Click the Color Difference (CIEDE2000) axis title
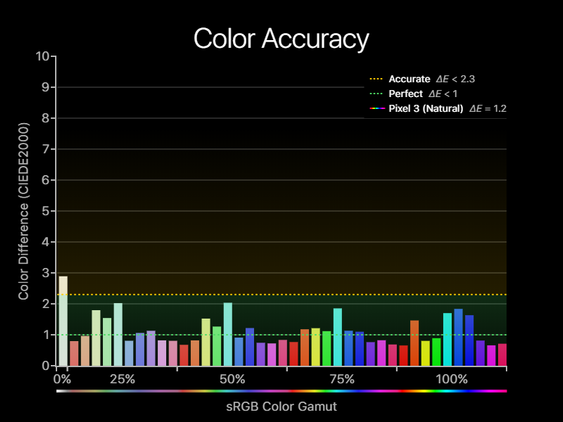Image resolution: width=563 pixels, height=422 pixels. click(23, 211)
